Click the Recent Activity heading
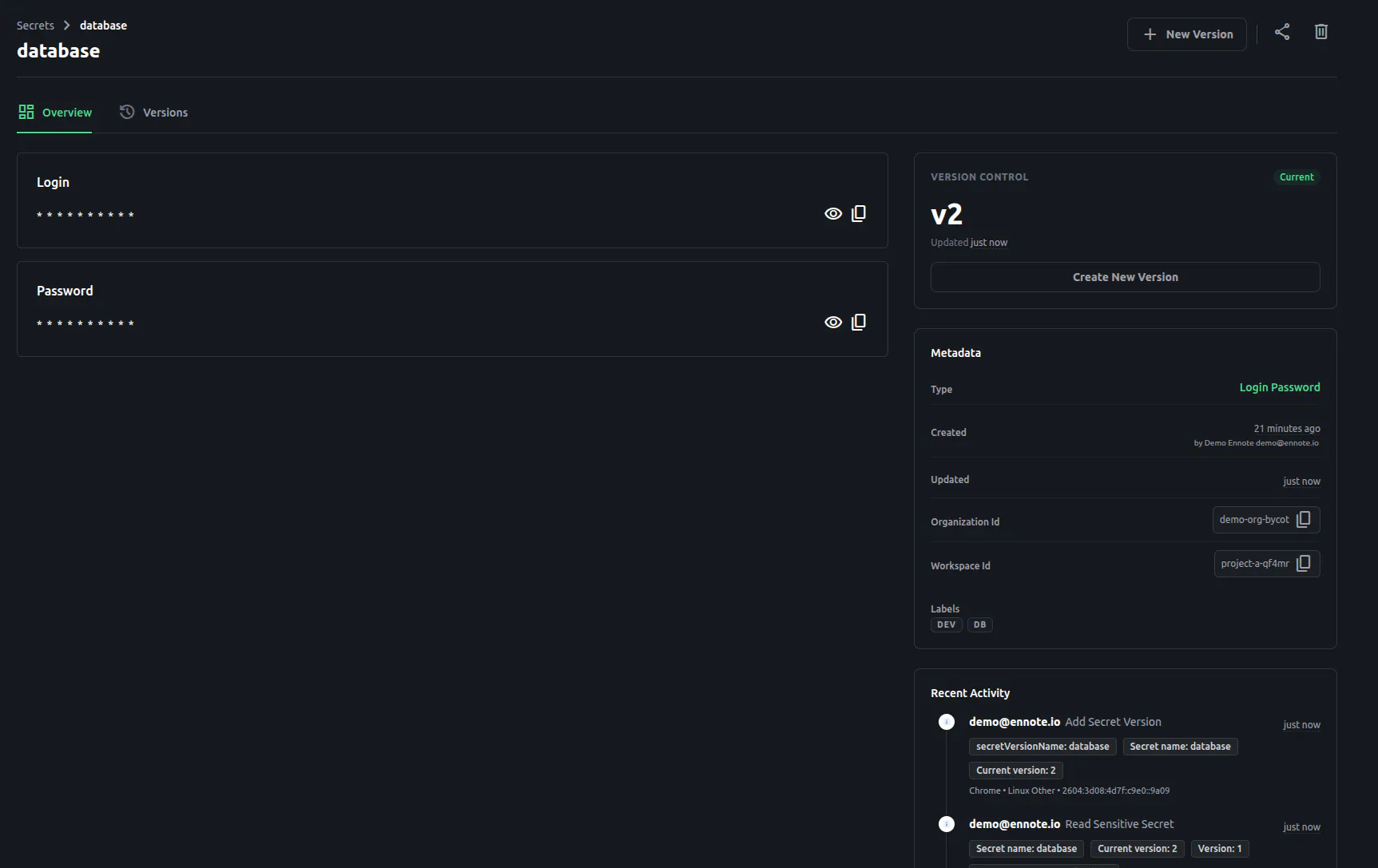 (970, 693)
